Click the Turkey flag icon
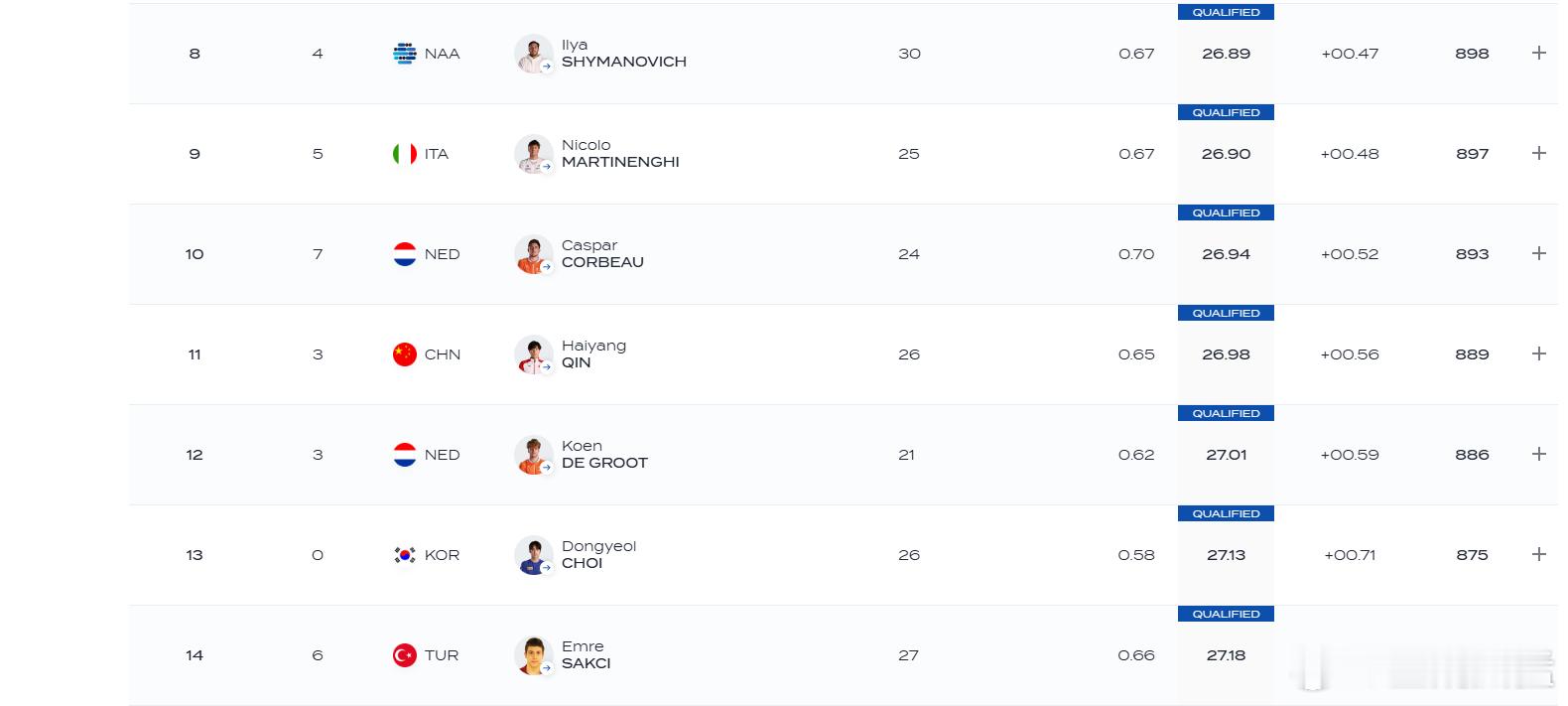 (405, 655)
